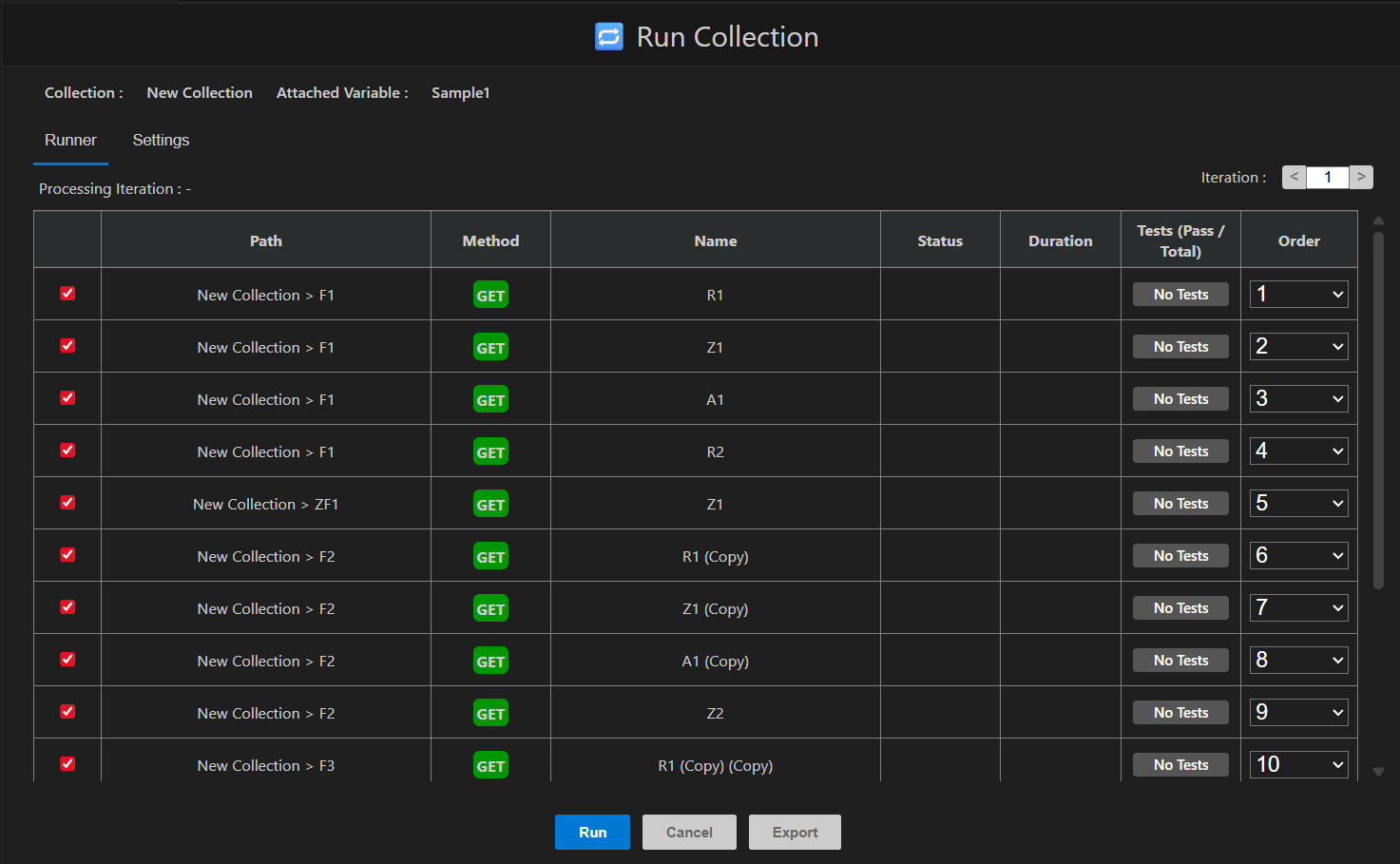Open the Settings tab

click(x=161, y=140)
